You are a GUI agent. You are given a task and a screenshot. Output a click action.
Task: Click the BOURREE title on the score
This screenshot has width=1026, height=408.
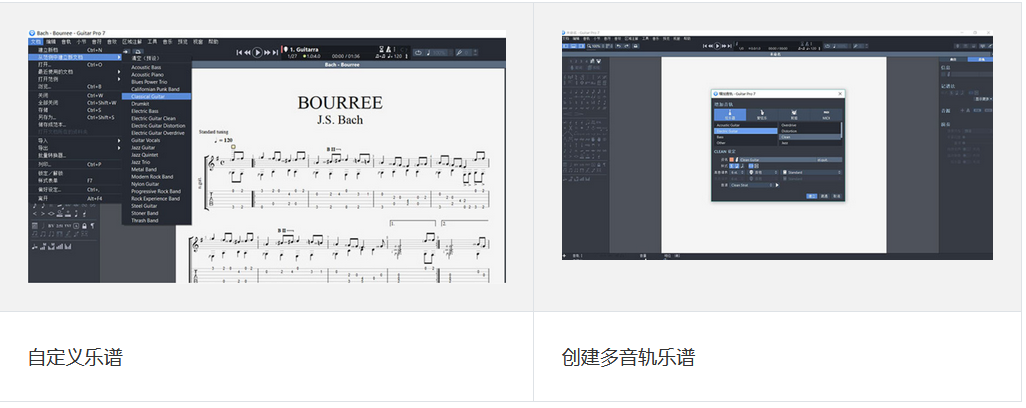pyautogui.click(x=340, y=103)
